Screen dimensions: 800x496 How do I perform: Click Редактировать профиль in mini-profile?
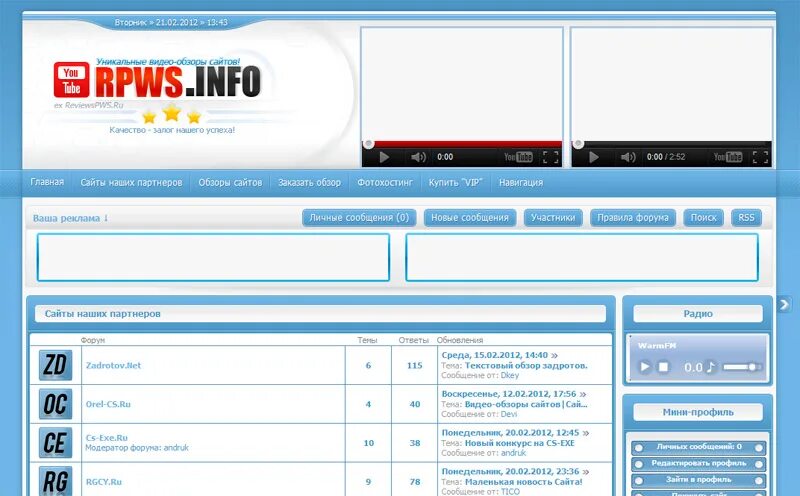pos(698,464)
